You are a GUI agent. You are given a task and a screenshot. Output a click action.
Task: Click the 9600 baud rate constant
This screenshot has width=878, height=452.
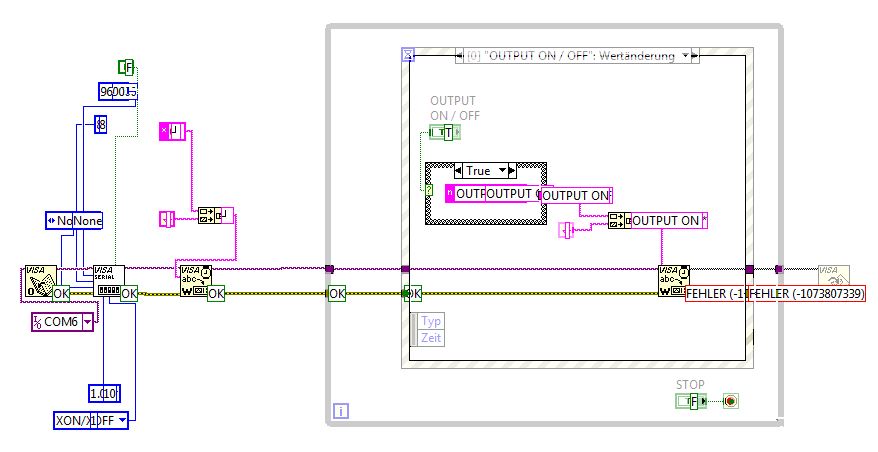point(118,91)
